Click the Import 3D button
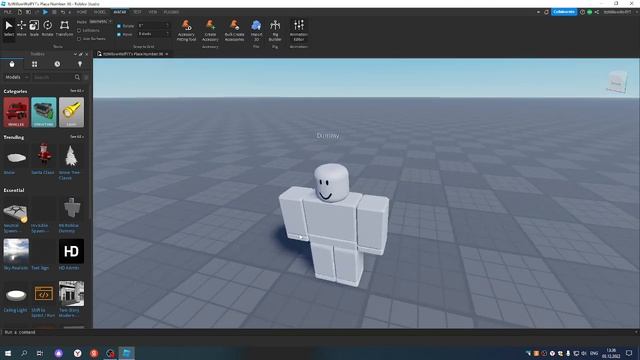 pos(256,30)
